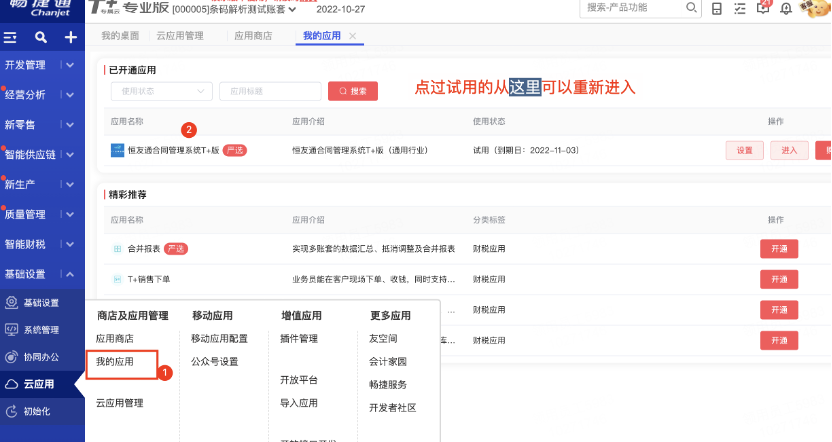
Task: Click the plus icon in sidebar header
Action: click(71, 38)
